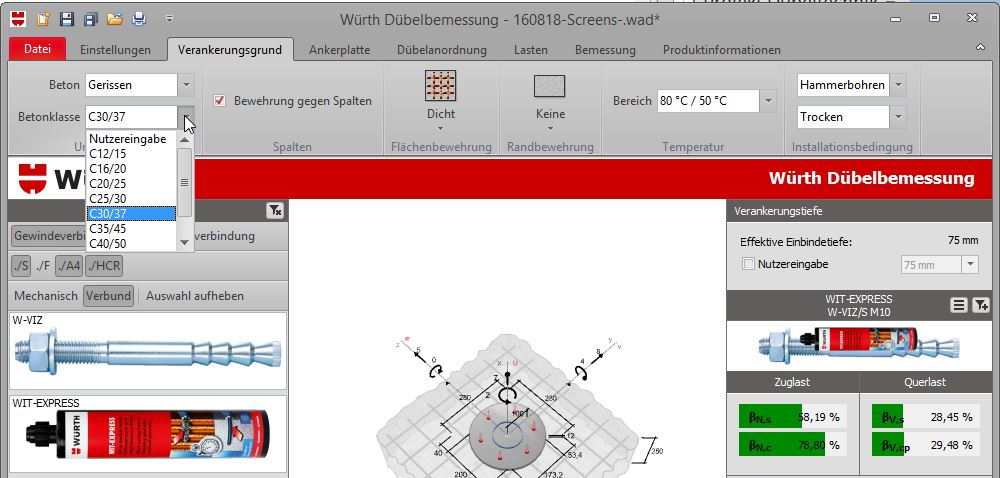
Task: Click the Dicht Flächenbewehrung mesh icon
Action: click(x=441, y=86)
